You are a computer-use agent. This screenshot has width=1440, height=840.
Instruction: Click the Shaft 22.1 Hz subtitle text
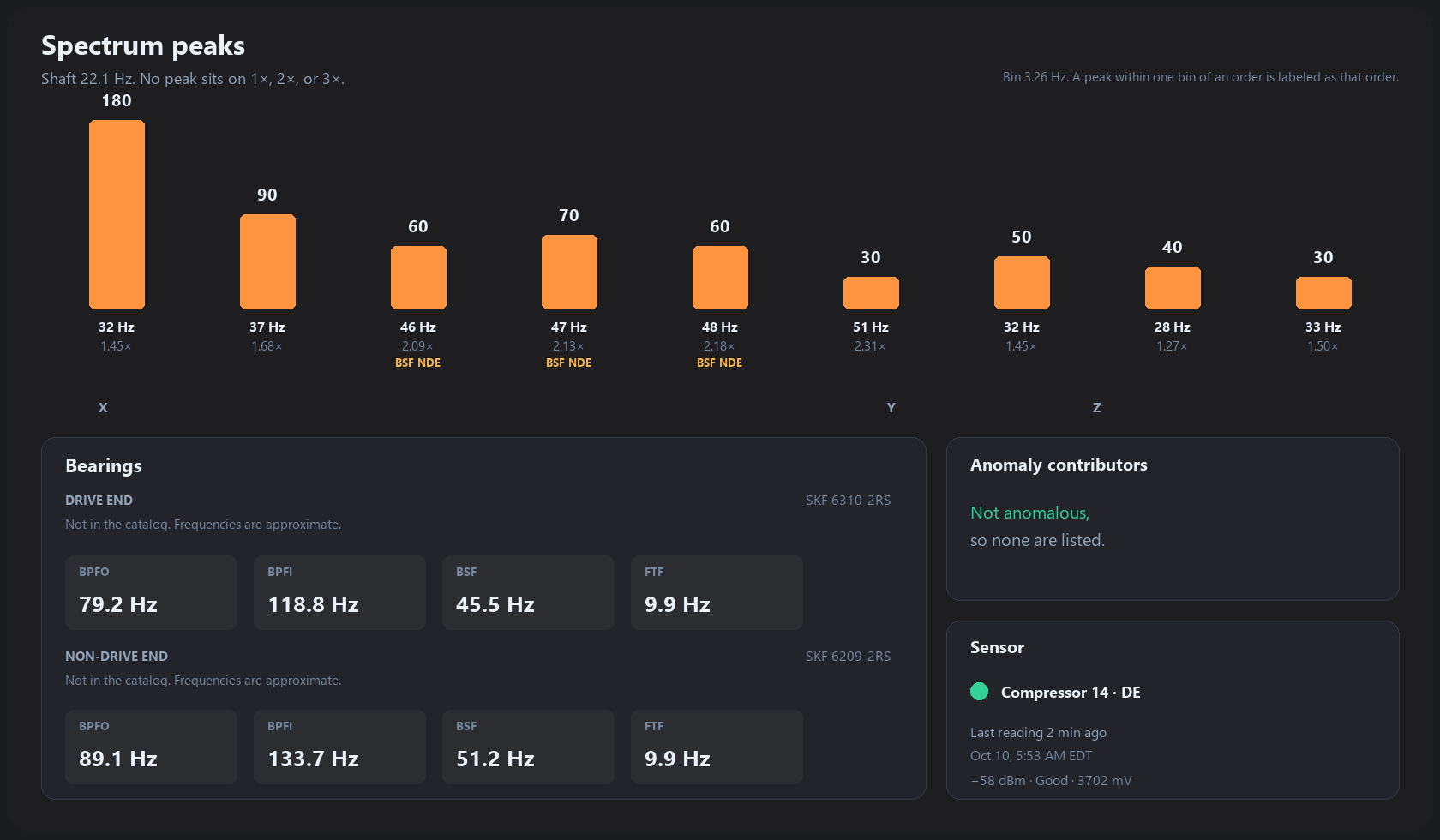[x=193, y=78]
